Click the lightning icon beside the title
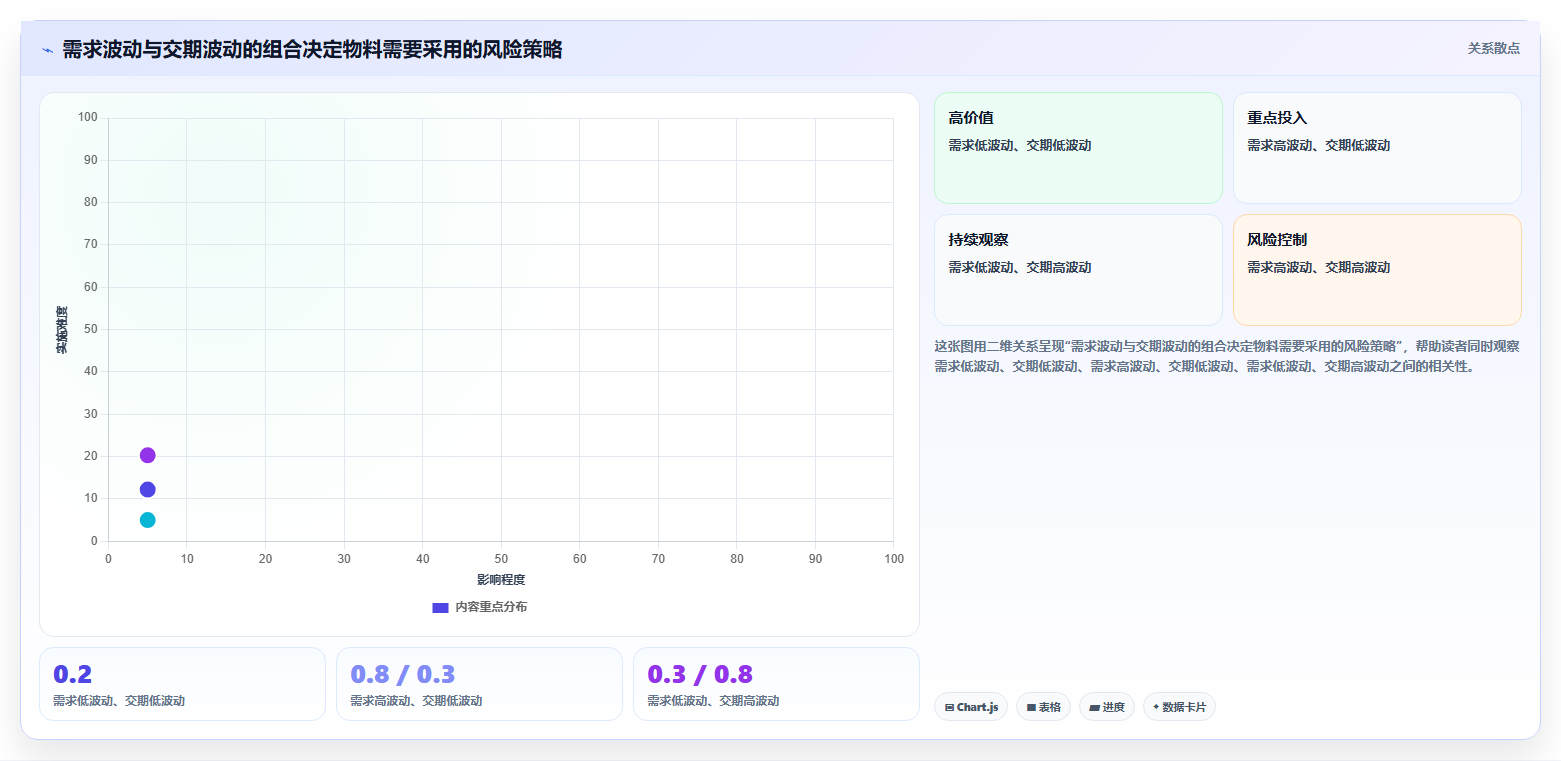This screenshot has width=1561, height=761. 47,50
